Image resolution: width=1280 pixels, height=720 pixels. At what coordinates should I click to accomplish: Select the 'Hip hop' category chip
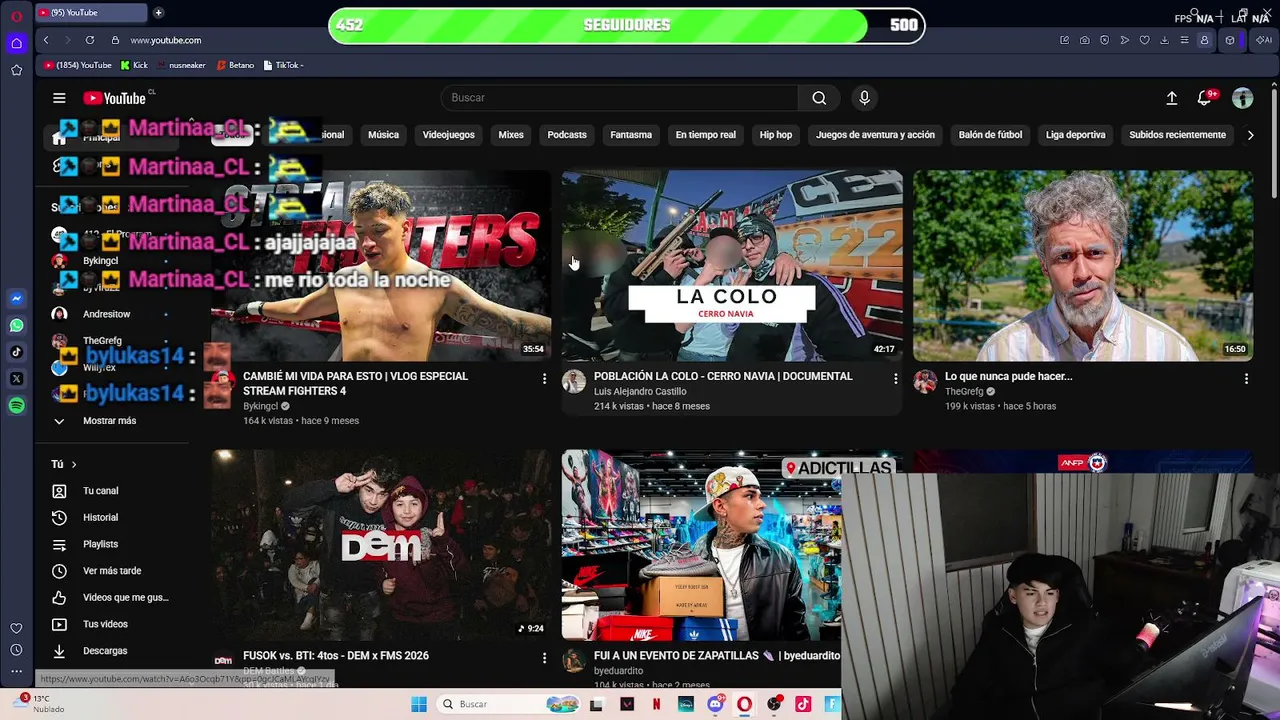(x=775, y=135)
